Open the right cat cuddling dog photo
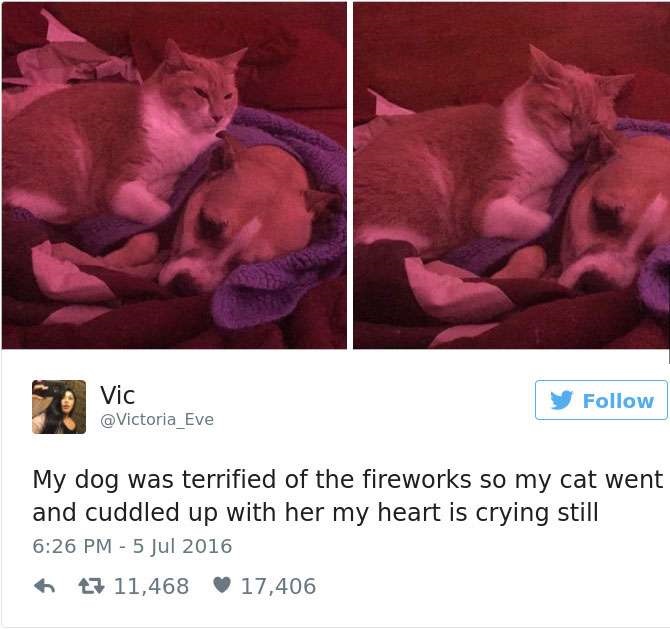 click(x=511, y=175)
